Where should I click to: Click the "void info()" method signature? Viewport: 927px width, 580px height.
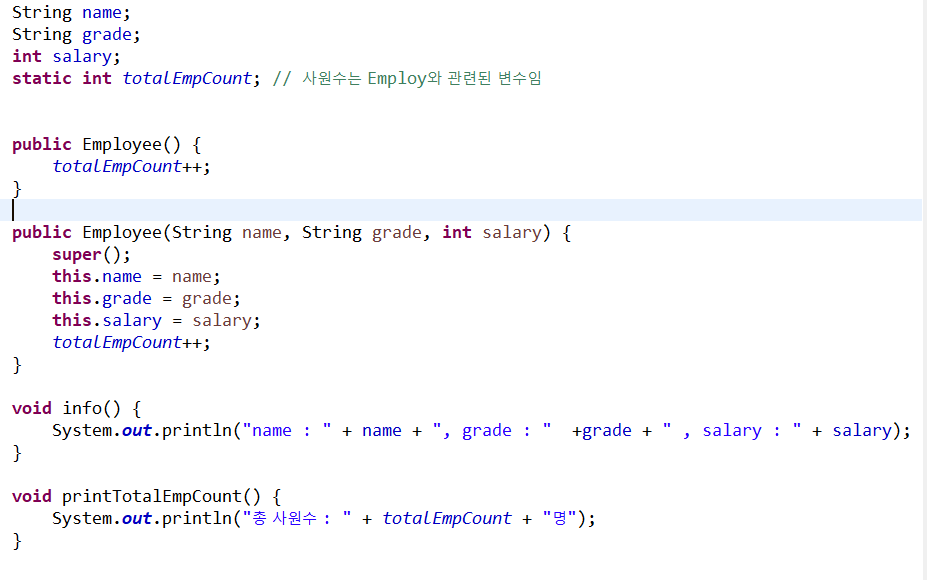click(66, 408)
